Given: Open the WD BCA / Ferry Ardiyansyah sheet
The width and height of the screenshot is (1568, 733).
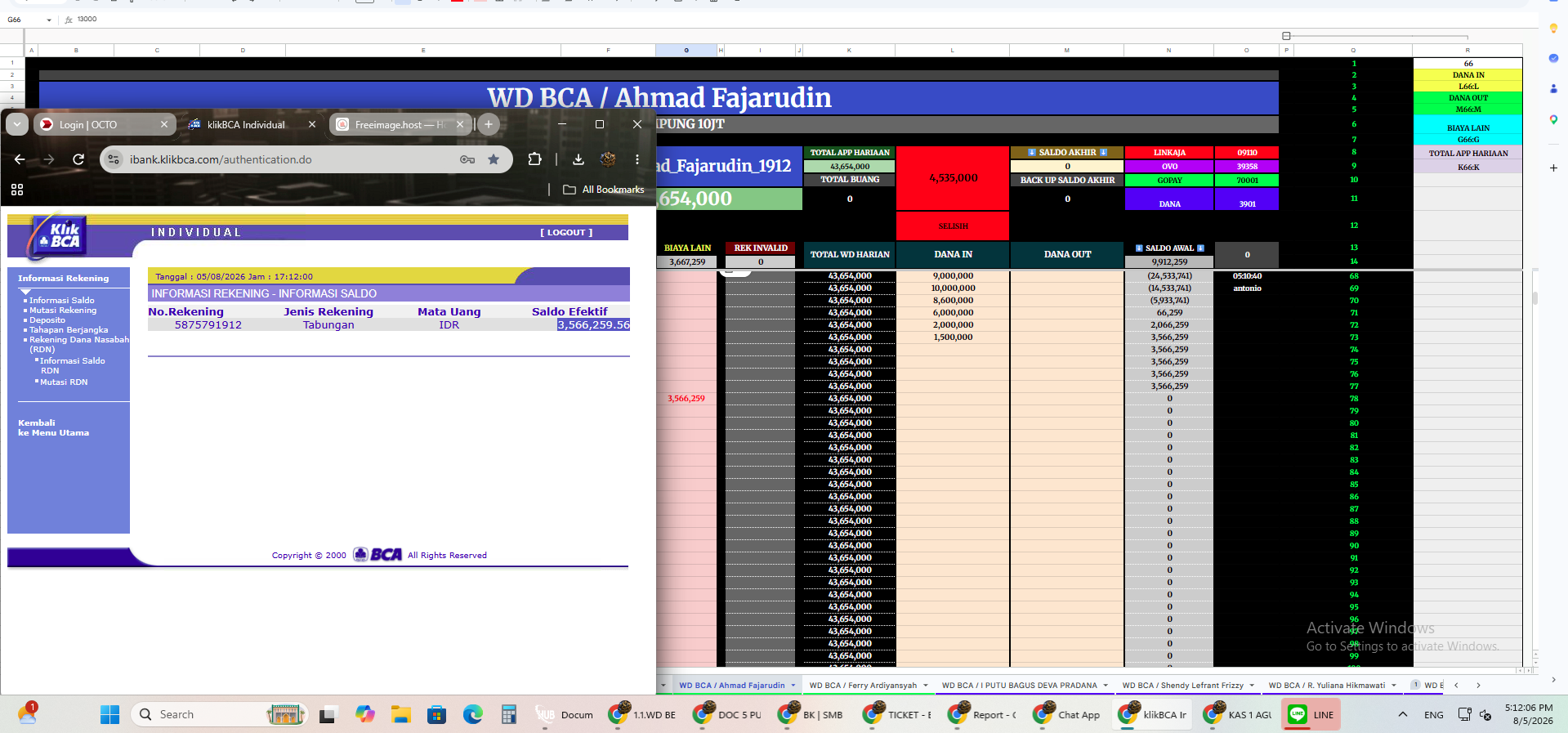Looking at the screenshot, I should tap(863, 686).
